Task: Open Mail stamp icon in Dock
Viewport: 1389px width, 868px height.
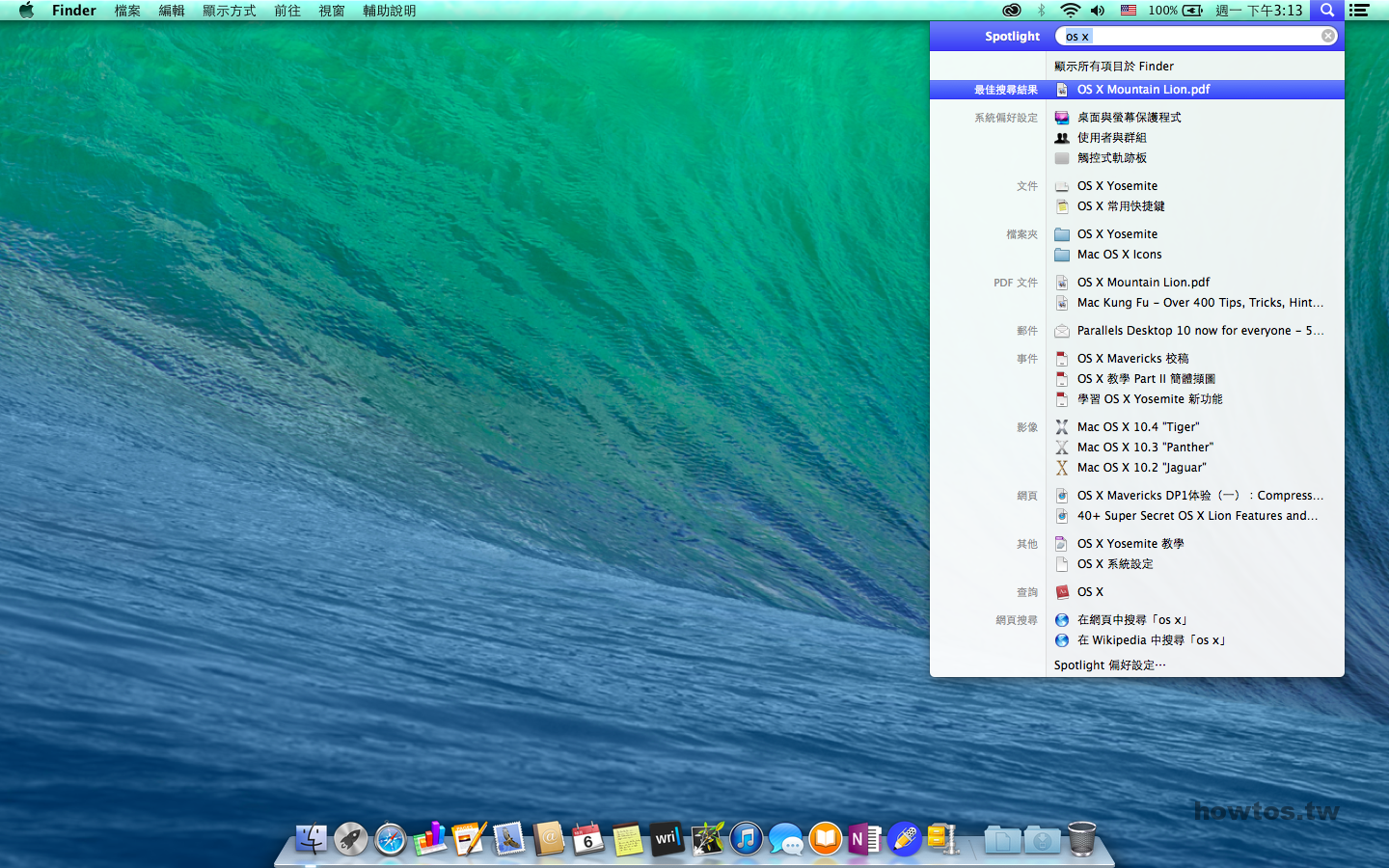Action: point(509,839)
